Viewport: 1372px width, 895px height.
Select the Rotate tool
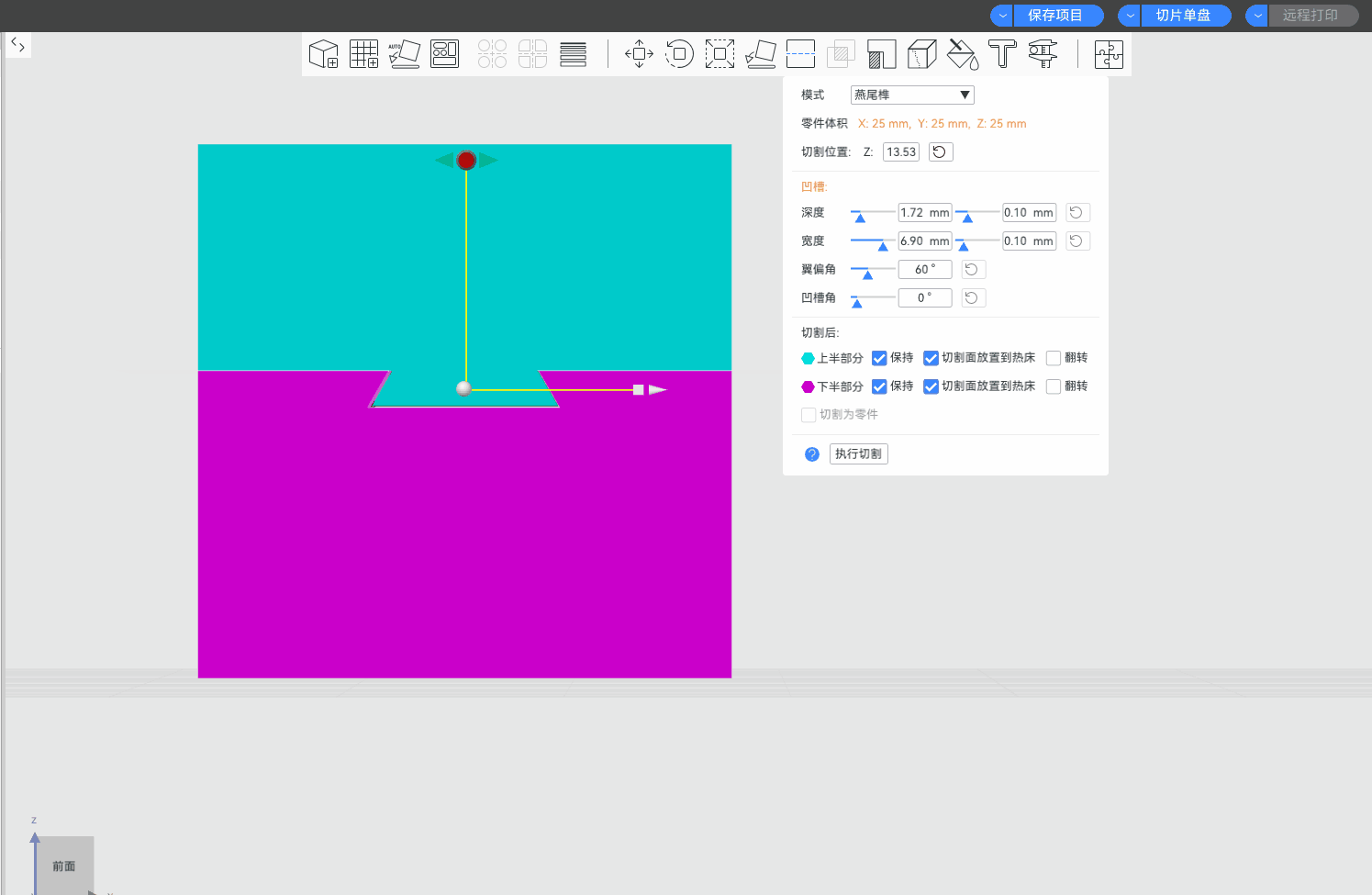679,54
